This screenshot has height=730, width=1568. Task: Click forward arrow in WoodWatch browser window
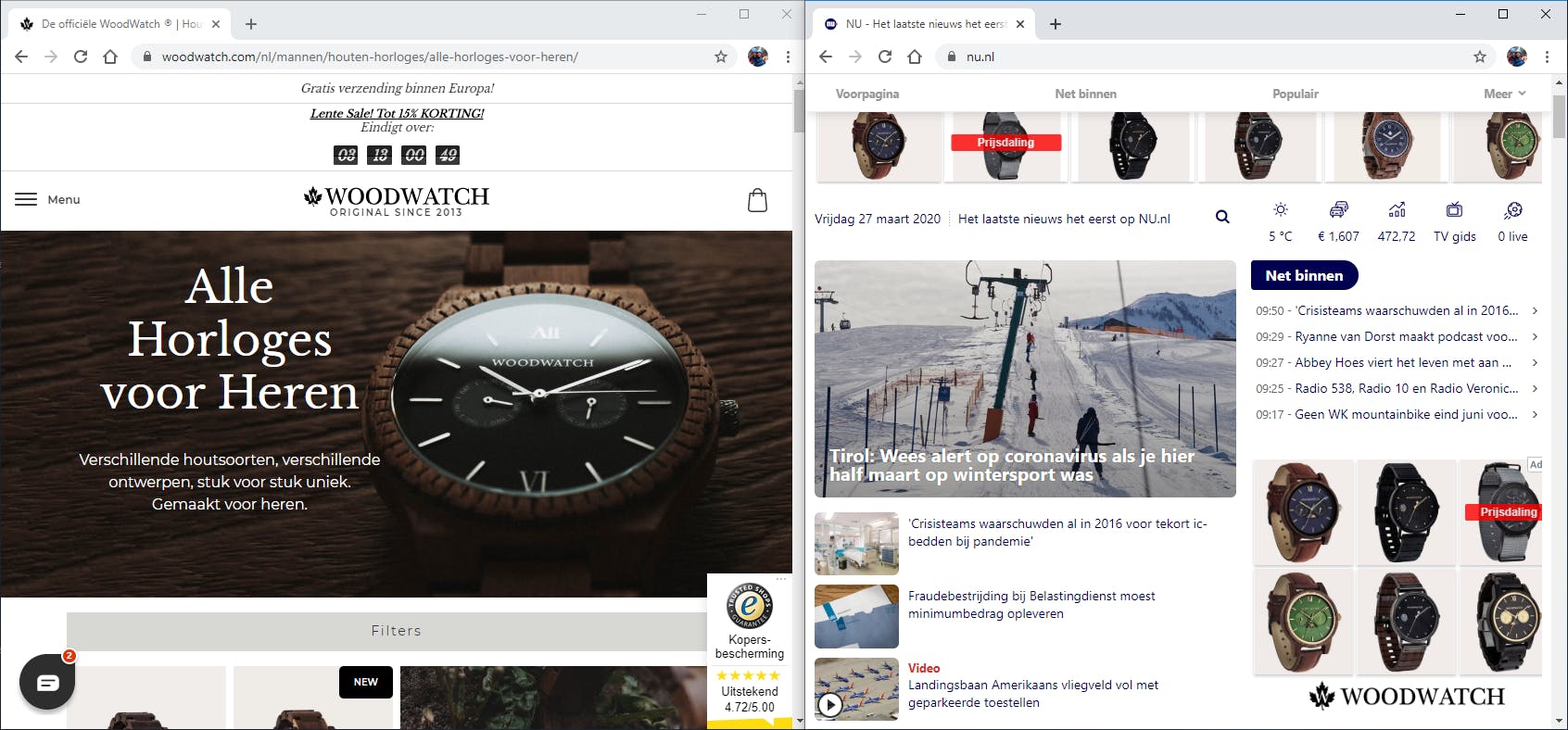tap(51, 57)
